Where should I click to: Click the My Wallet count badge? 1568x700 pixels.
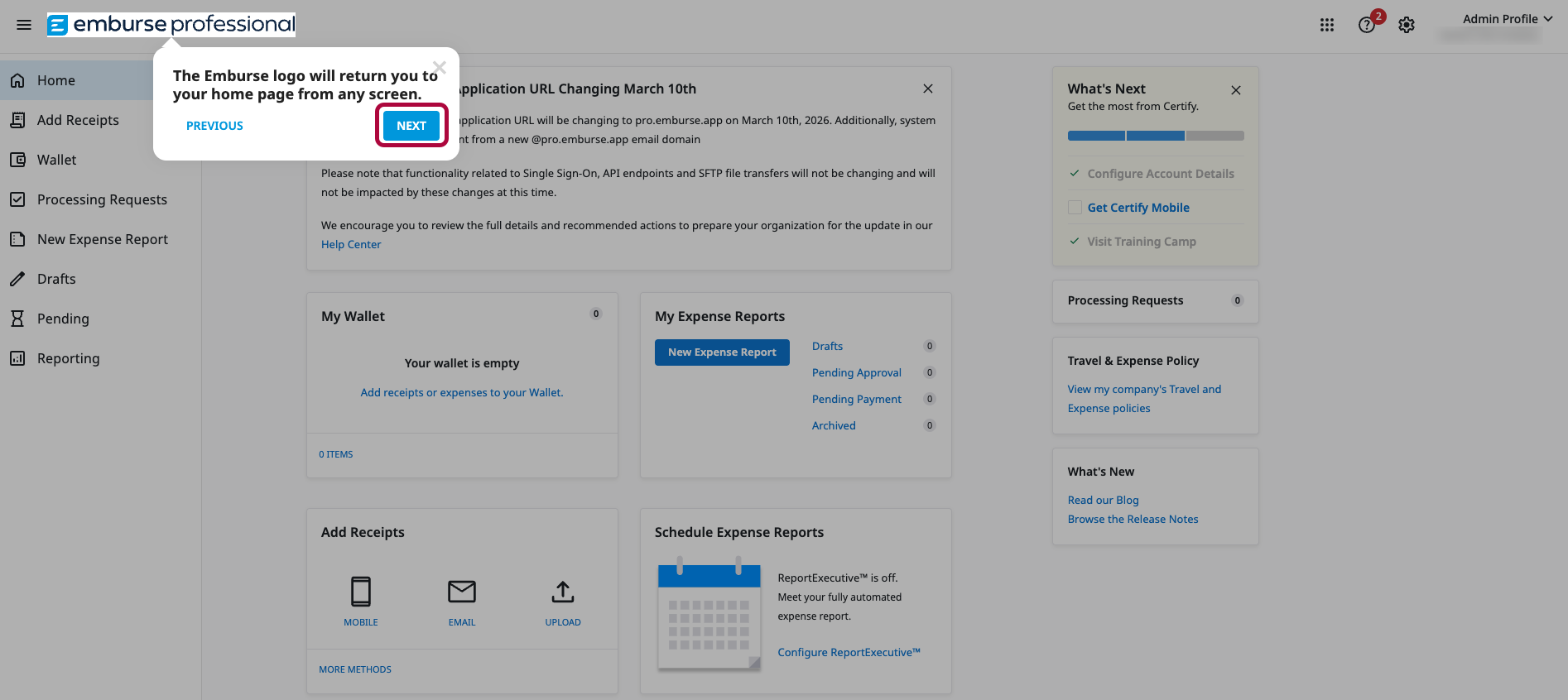coord(596,314)
